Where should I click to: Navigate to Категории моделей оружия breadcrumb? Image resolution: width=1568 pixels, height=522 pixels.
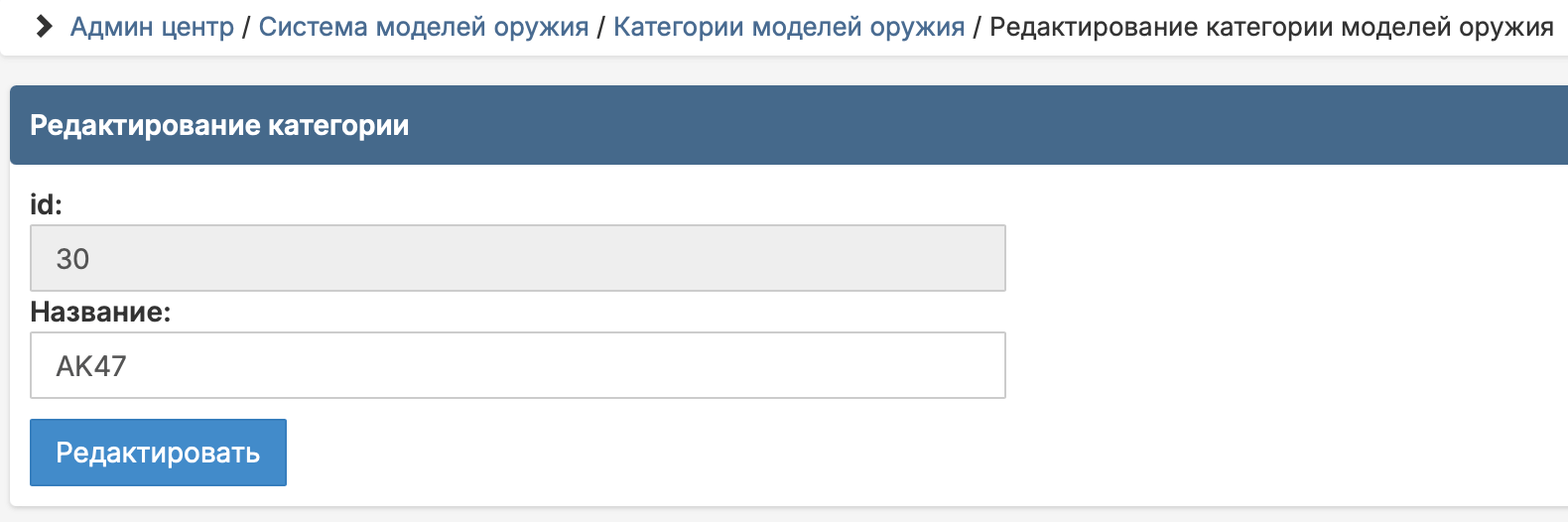pos(789,27)
